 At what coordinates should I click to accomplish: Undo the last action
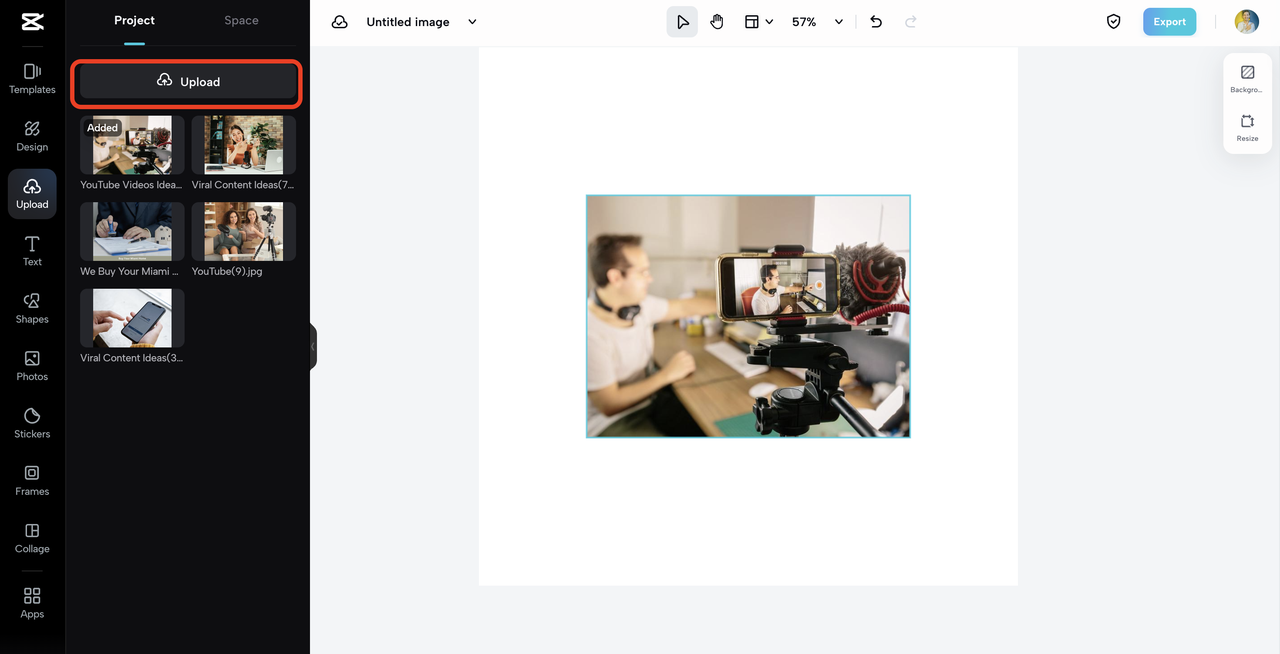[876, 22]
